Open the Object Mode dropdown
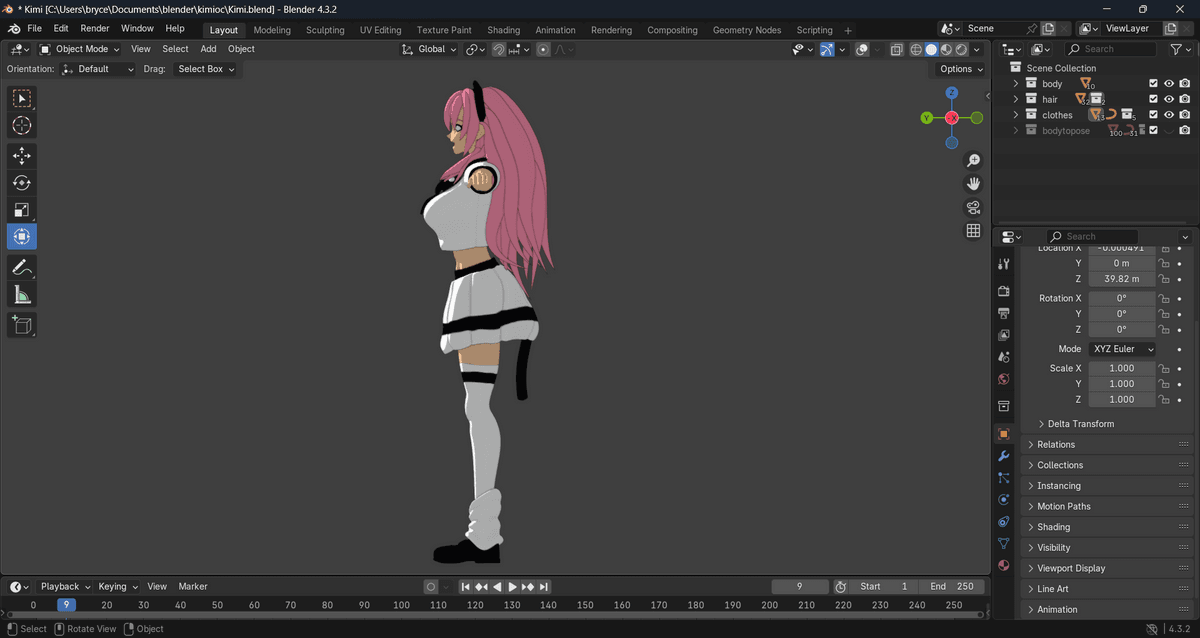Screen dimensions: 1200x638 click(x=79, y=49)
